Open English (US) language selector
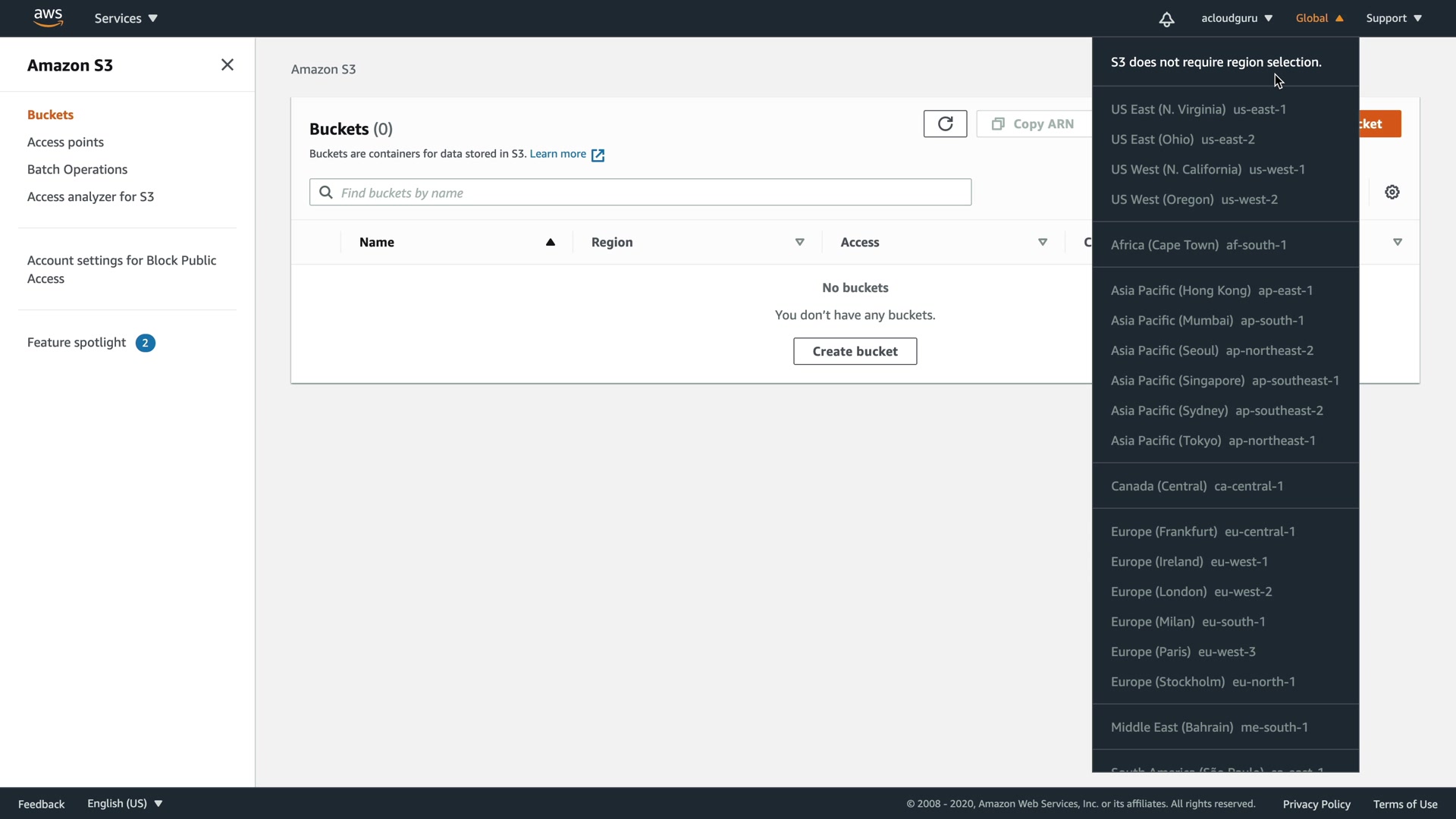1456x819 pixels. (124, 804)
